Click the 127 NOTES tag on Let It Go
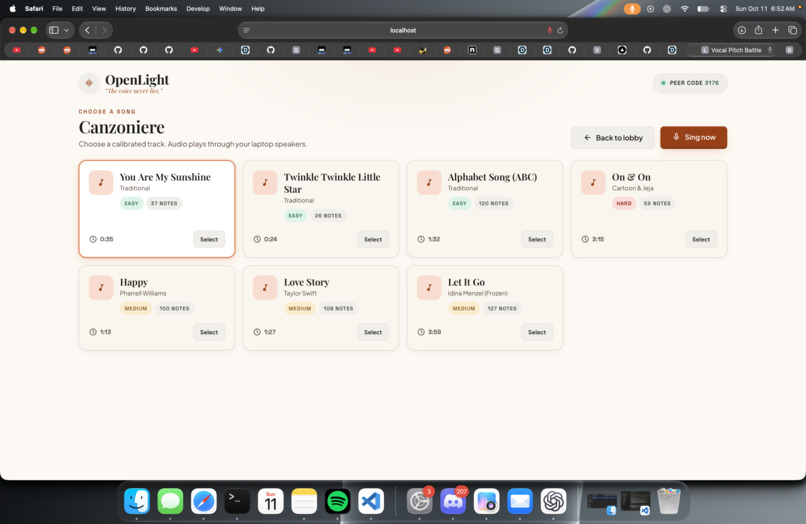The width and height of the screenshot is (806, 524). (502, 309)
